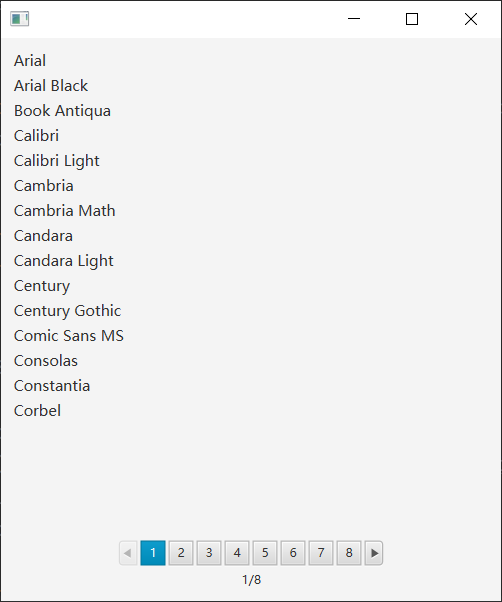The height and width of the screenshot is (602, 502).
Task: Click the Century Gothic entry
Action: (68, 311)
